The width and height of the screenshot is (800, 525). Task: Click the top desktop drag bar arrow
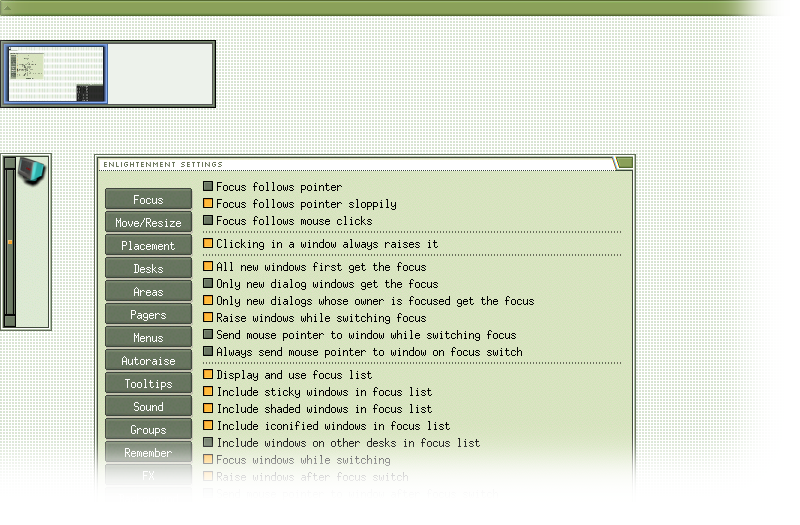point(7,7)
